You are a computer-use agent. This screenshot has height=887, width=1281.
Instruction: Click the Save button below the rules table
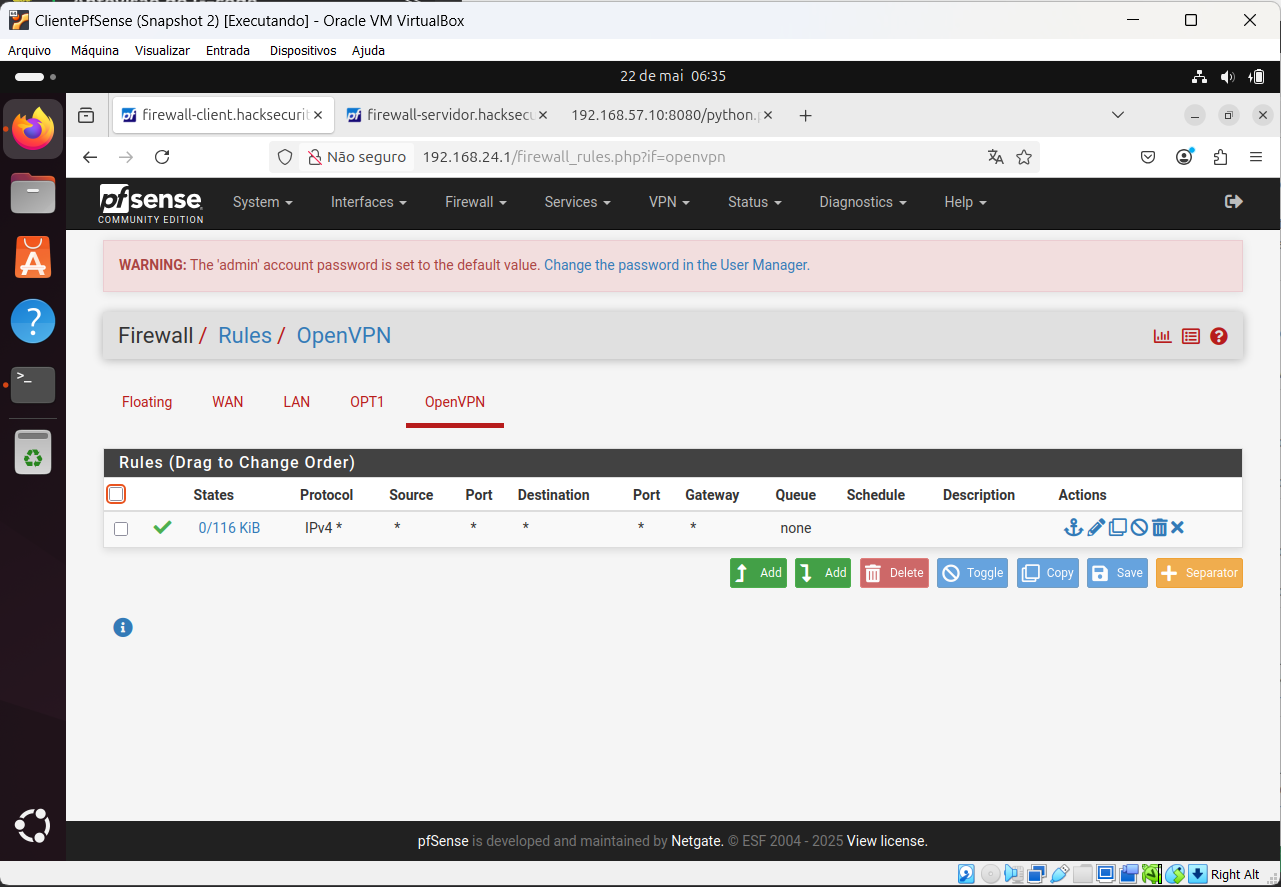click(x=1117, y=573)
